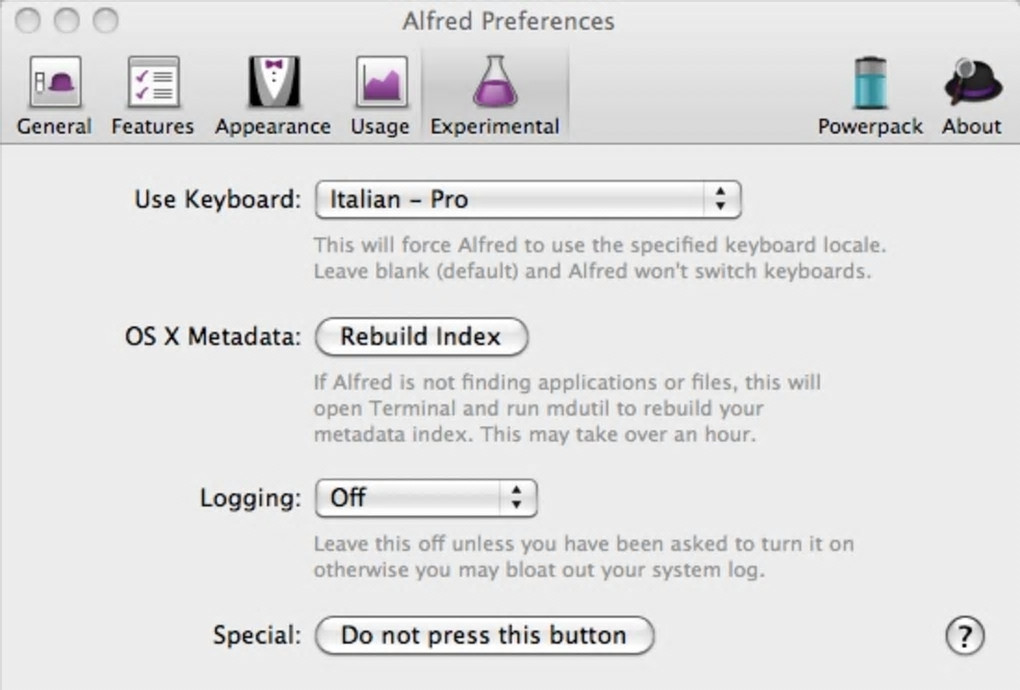Click the arrows on the Logging popup
The width and height of the screenshot is (1020, 690).
[x=516, y=497]
